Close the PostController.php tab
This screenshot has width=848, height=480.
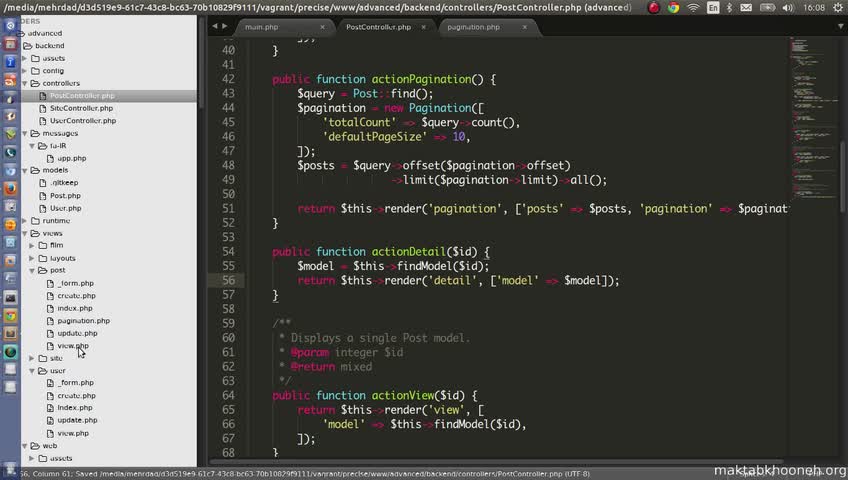tap(423, 27)
